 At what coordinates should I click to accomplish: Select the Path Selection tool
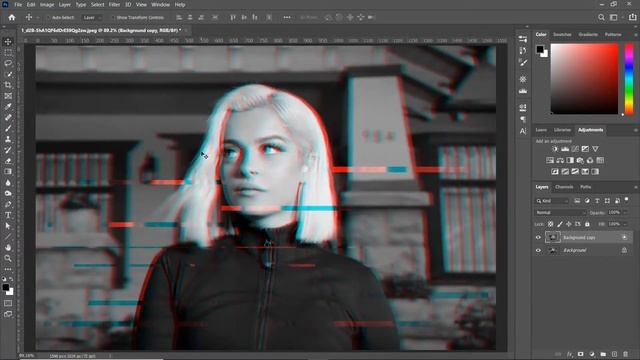[8, 226]
